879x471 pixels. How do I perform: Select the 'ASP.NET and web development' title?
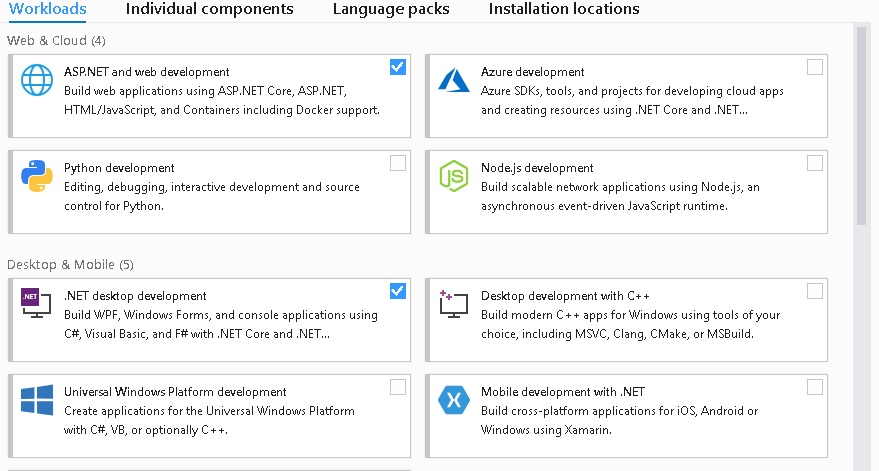point(146,72)
